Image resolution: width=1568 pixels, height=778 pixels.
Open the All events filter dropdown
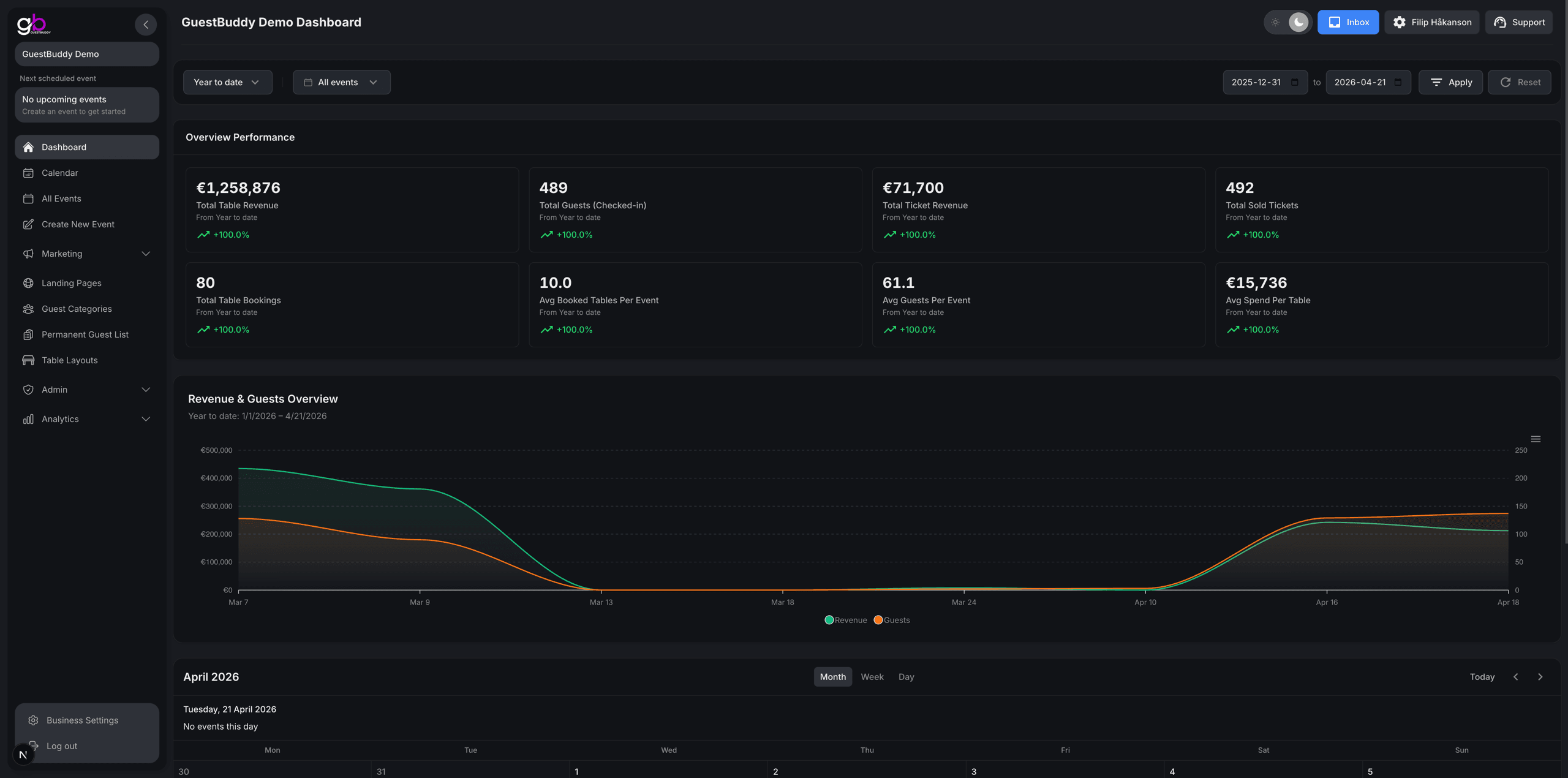pos(341,81)
